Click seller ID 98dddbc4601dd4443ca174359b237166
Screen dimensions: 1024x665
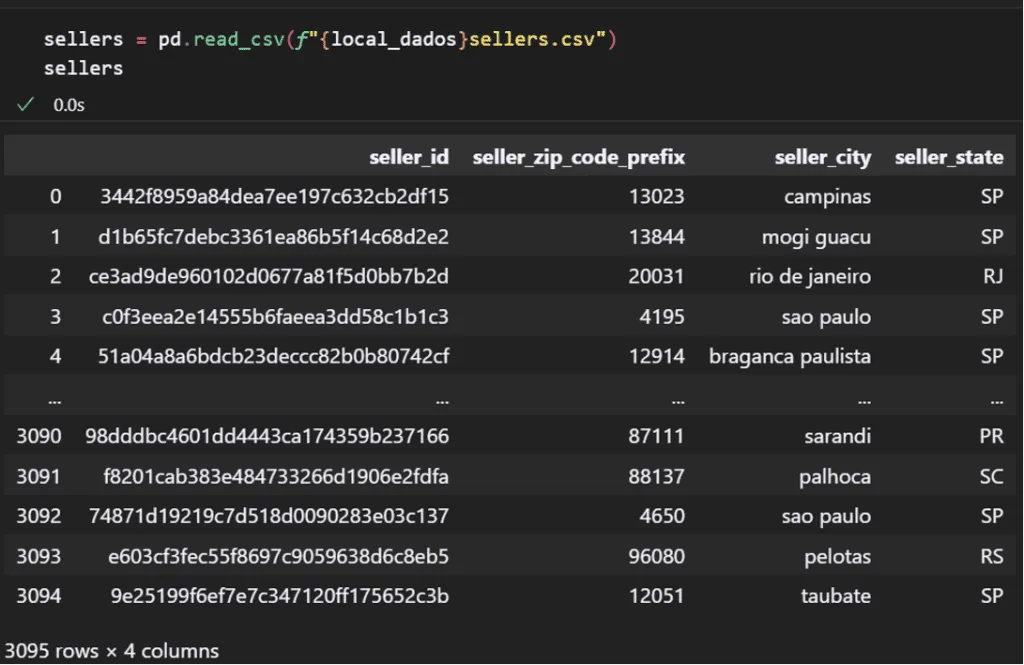tap(267, 436)
